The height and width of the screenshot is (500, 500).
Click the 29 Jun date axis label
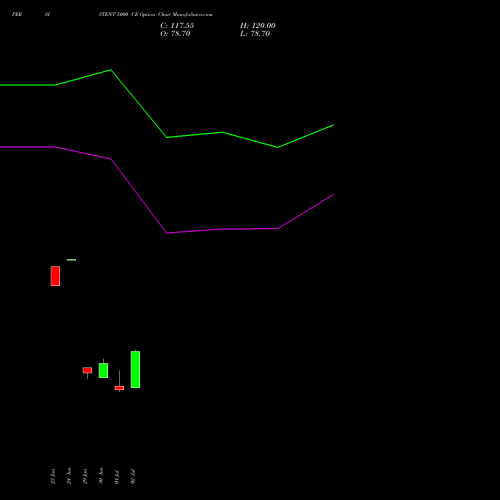click(x=85, y=476)
